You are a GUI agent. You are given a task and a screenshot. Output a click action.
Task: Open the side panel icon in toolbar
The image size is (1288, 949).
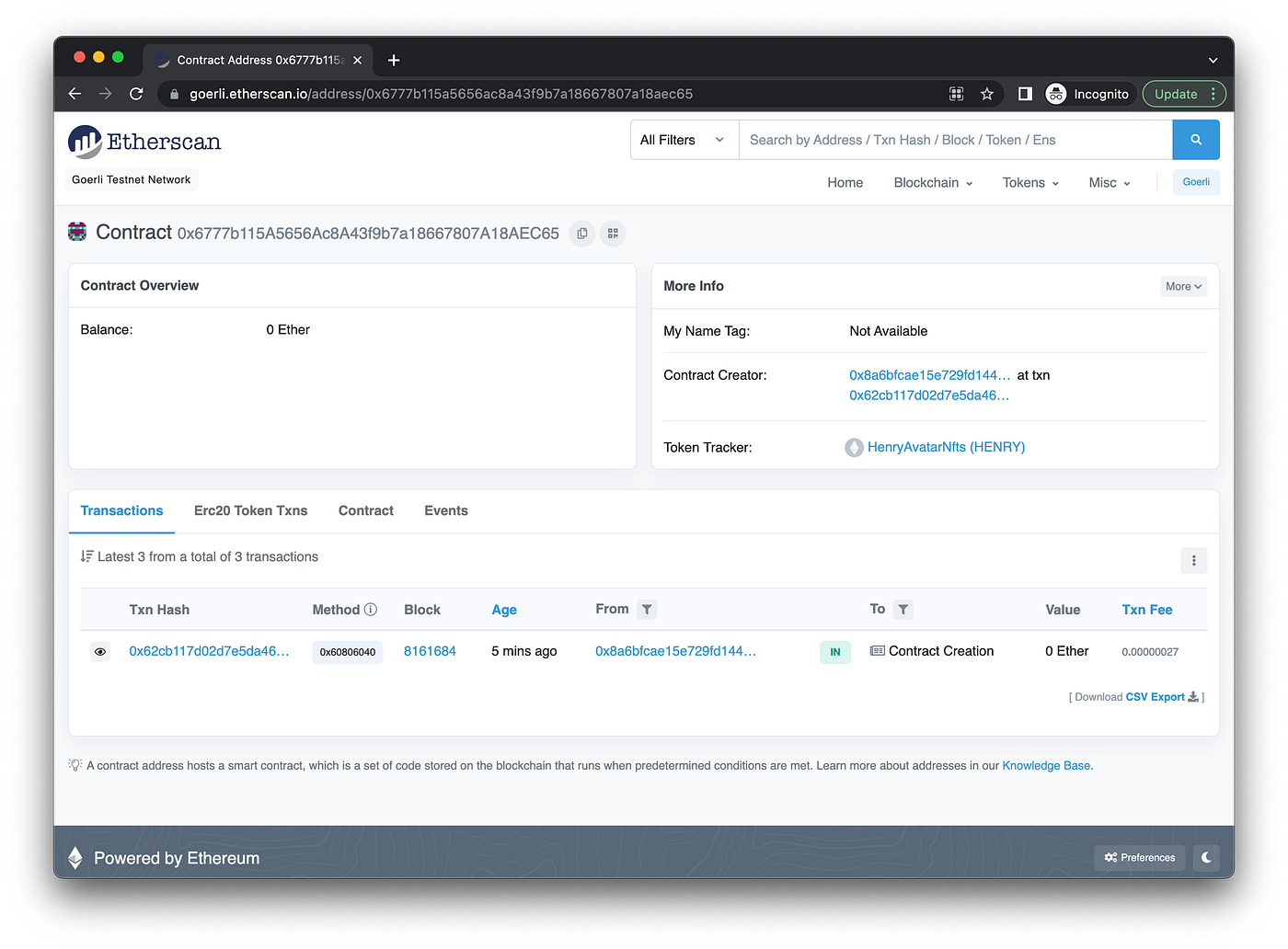tap(1025, 94)
